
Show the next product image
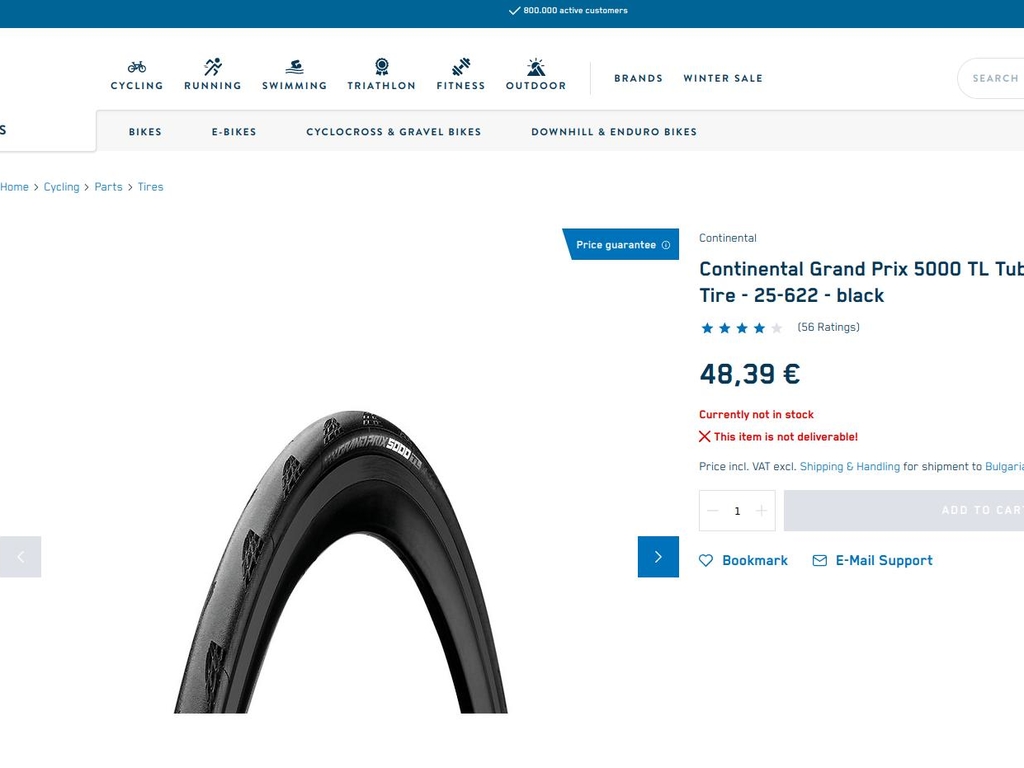tap(658, 556)
